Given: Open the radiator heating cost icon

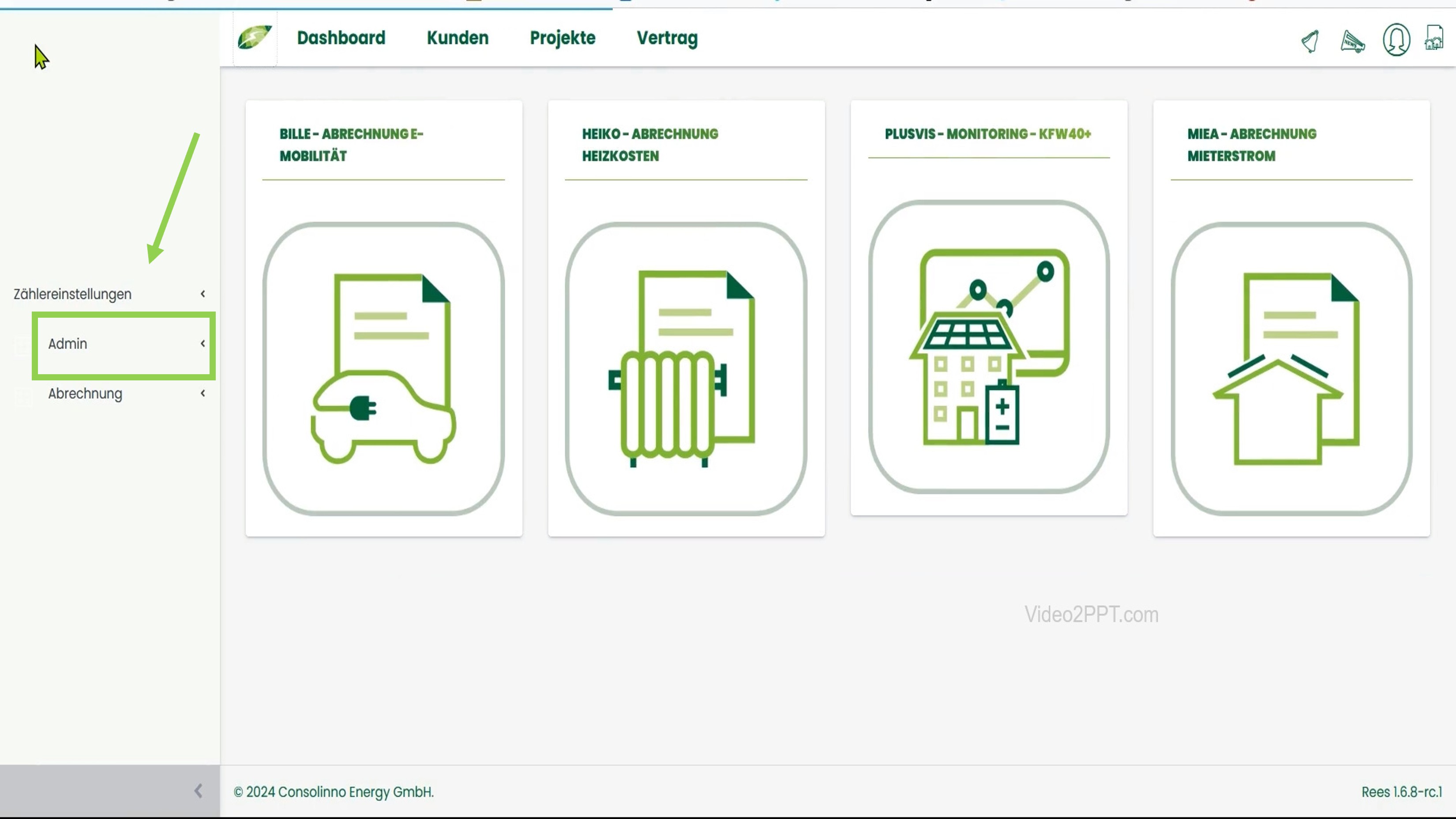Looking at the screenshot, I should click(686, 368).
